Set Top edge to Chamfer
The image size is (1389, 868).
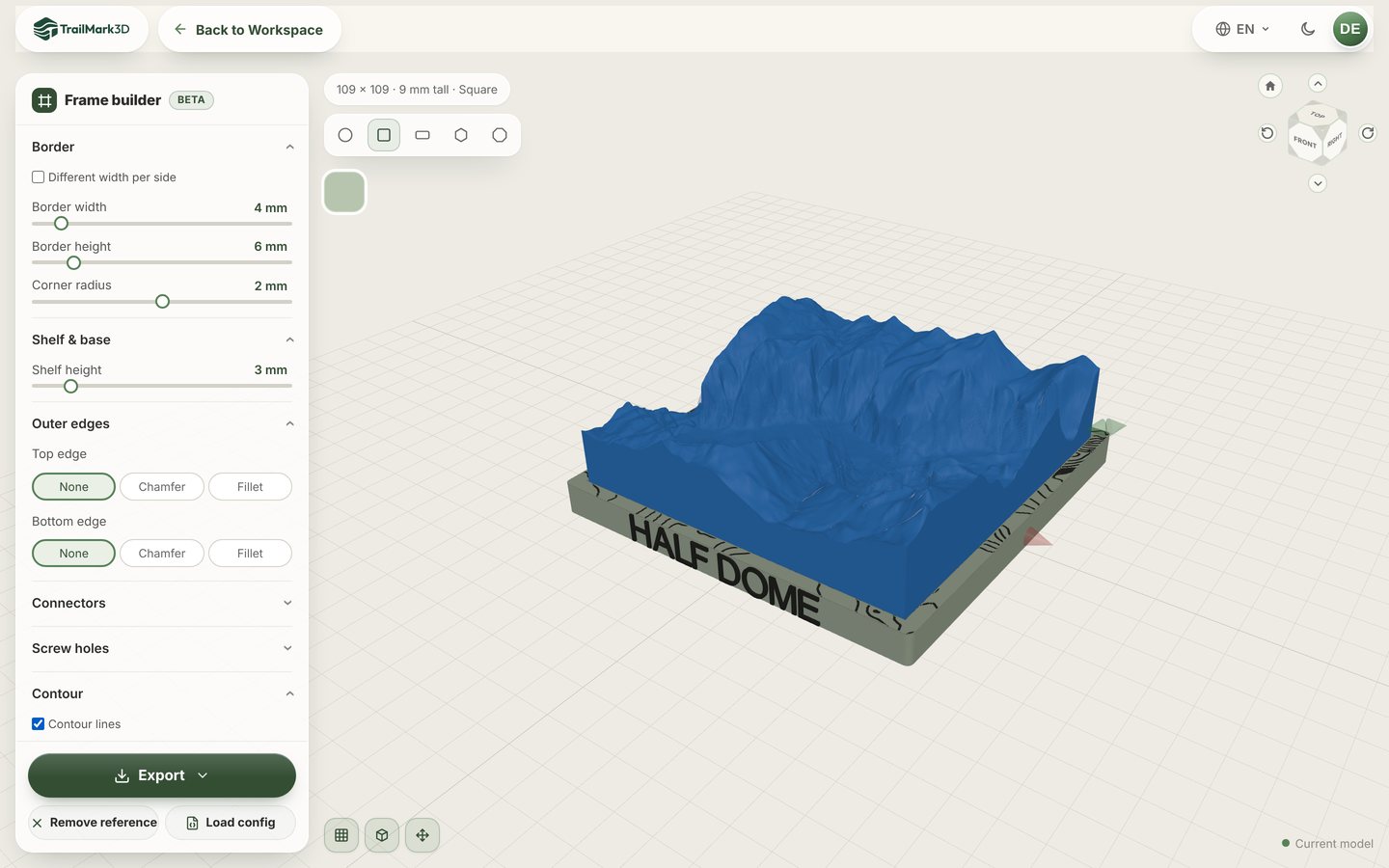pos(162,487)
